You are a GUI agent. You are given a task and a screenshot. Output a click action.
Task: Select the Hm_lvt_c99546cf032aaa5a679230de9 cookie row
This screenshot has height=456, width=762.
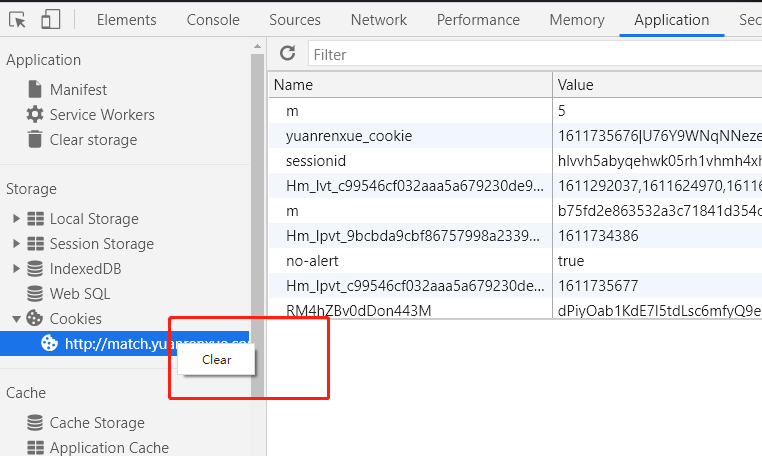(x=515, y=186)
